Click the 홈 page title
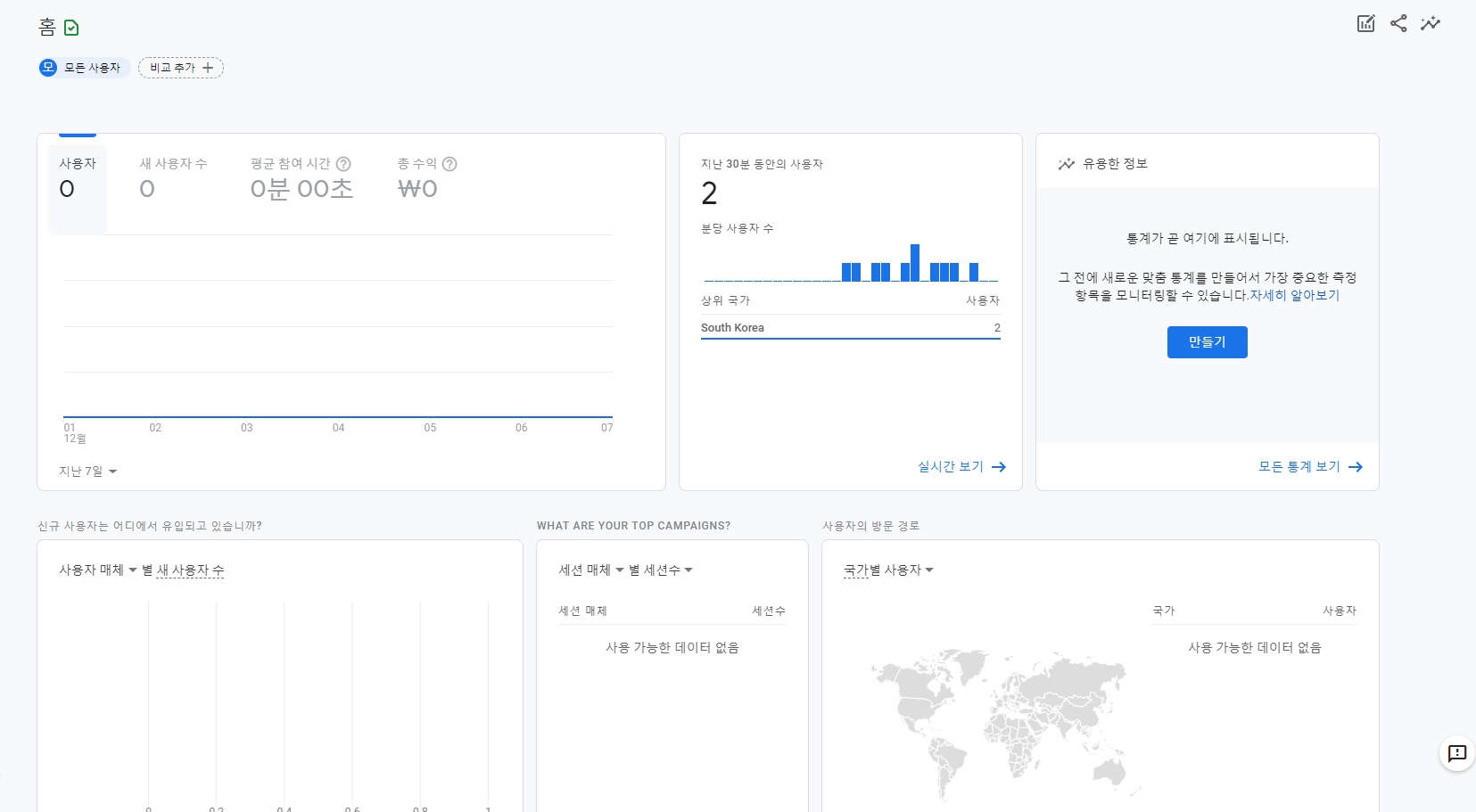Viewport: 1476px width, 812px height. pos(47,28)
